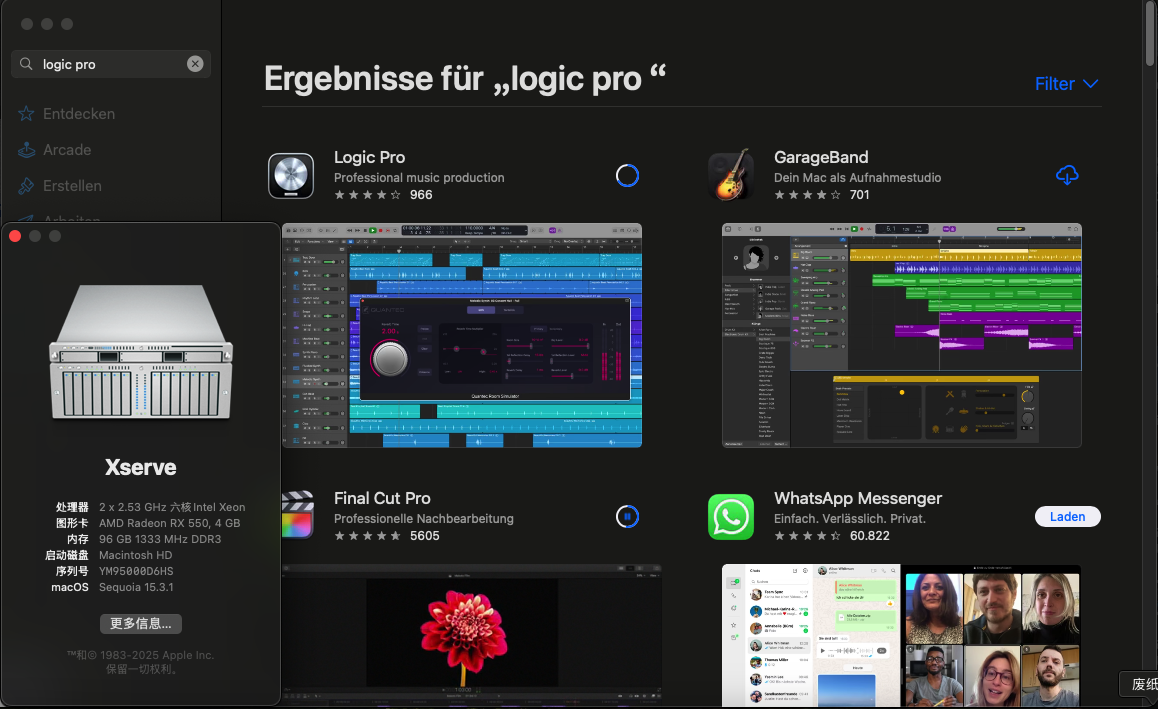Open the WhatsApp screenshot preview
The height and width of the screenshot is (709, 1158).
tap(902, 636)
